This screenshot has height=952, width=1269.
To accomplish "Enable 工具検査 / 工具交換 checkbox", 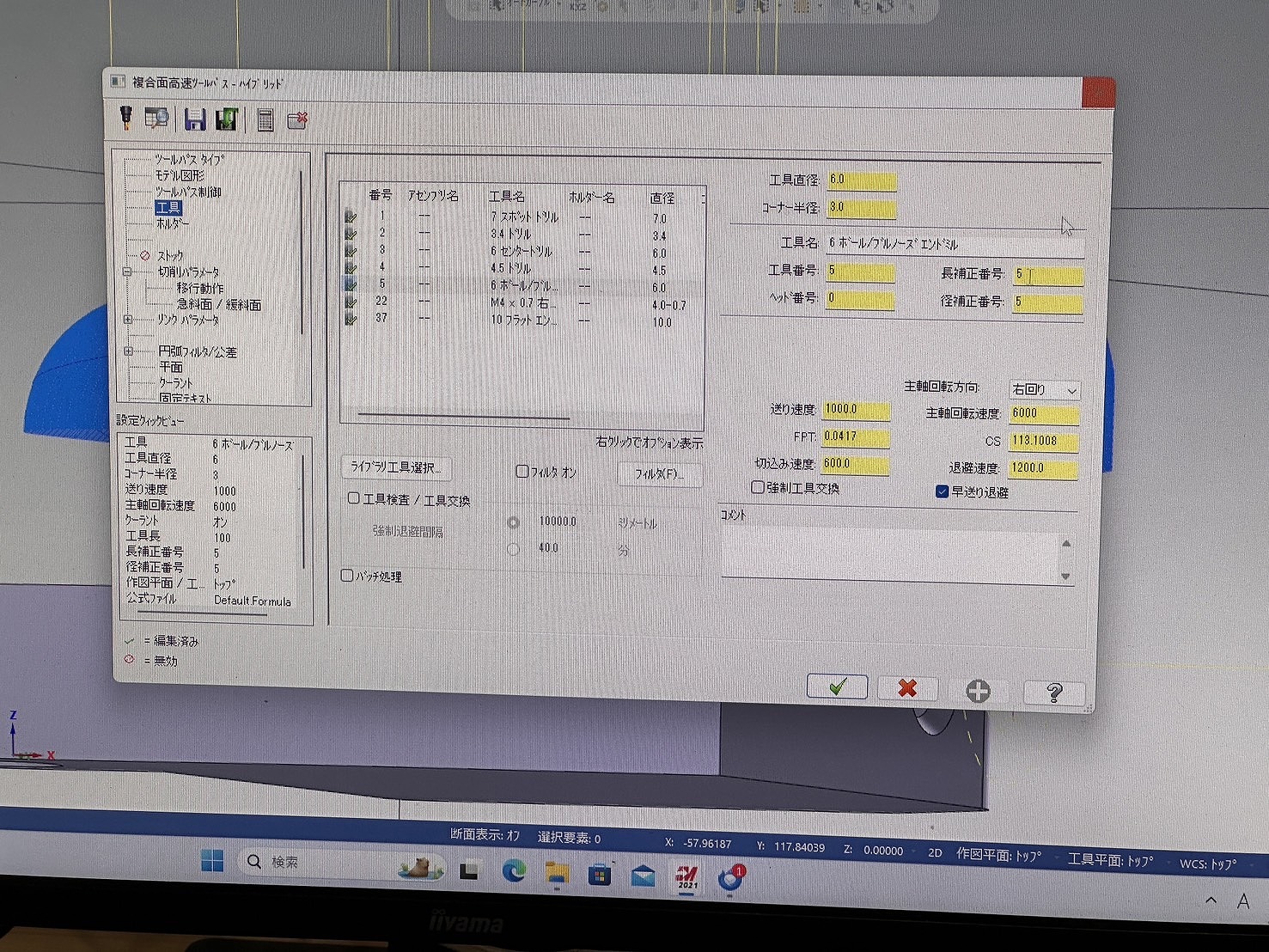I will pyautogui.click(x=353, y=497).
